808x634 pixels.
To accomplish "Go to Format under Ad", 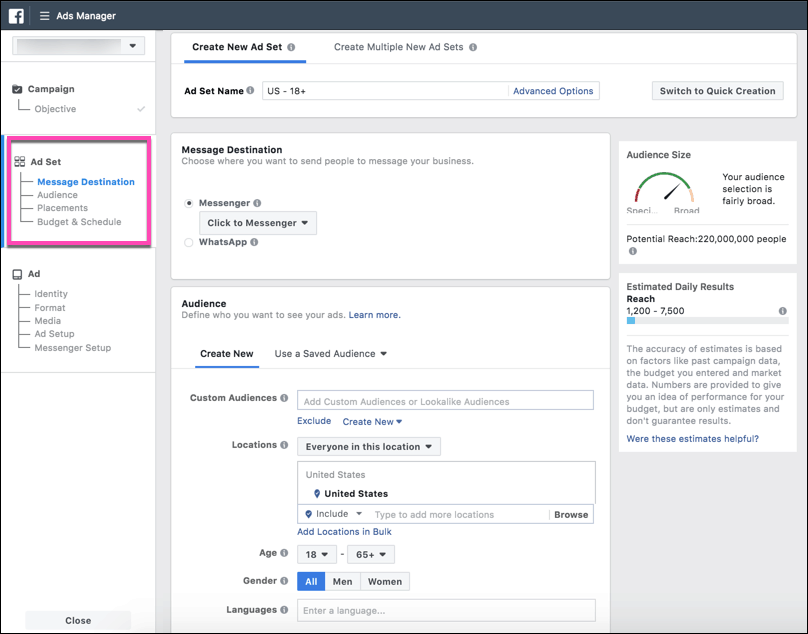I will pyautogui.click(x=50, y=308).
